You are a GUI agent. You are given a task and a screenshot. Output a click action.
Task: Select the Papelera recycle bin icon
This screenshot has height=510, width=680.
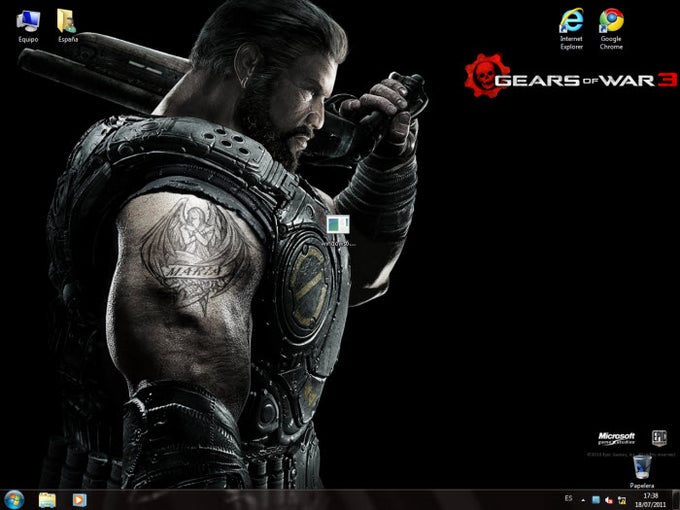click(x=642, y=472)
